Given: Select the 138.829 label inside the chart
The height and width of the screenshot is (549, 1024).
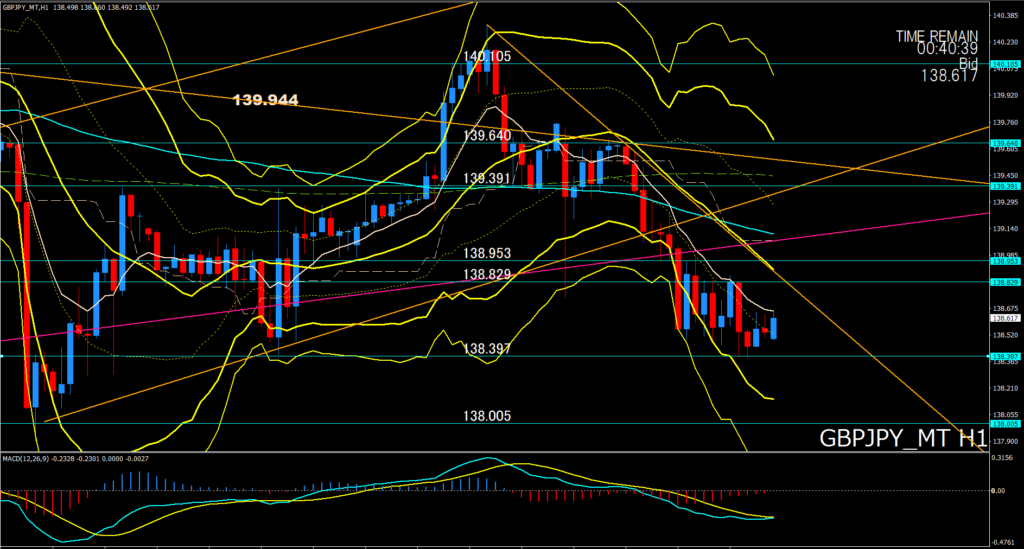Looking at the screenshot, I should tap(487, 275).
